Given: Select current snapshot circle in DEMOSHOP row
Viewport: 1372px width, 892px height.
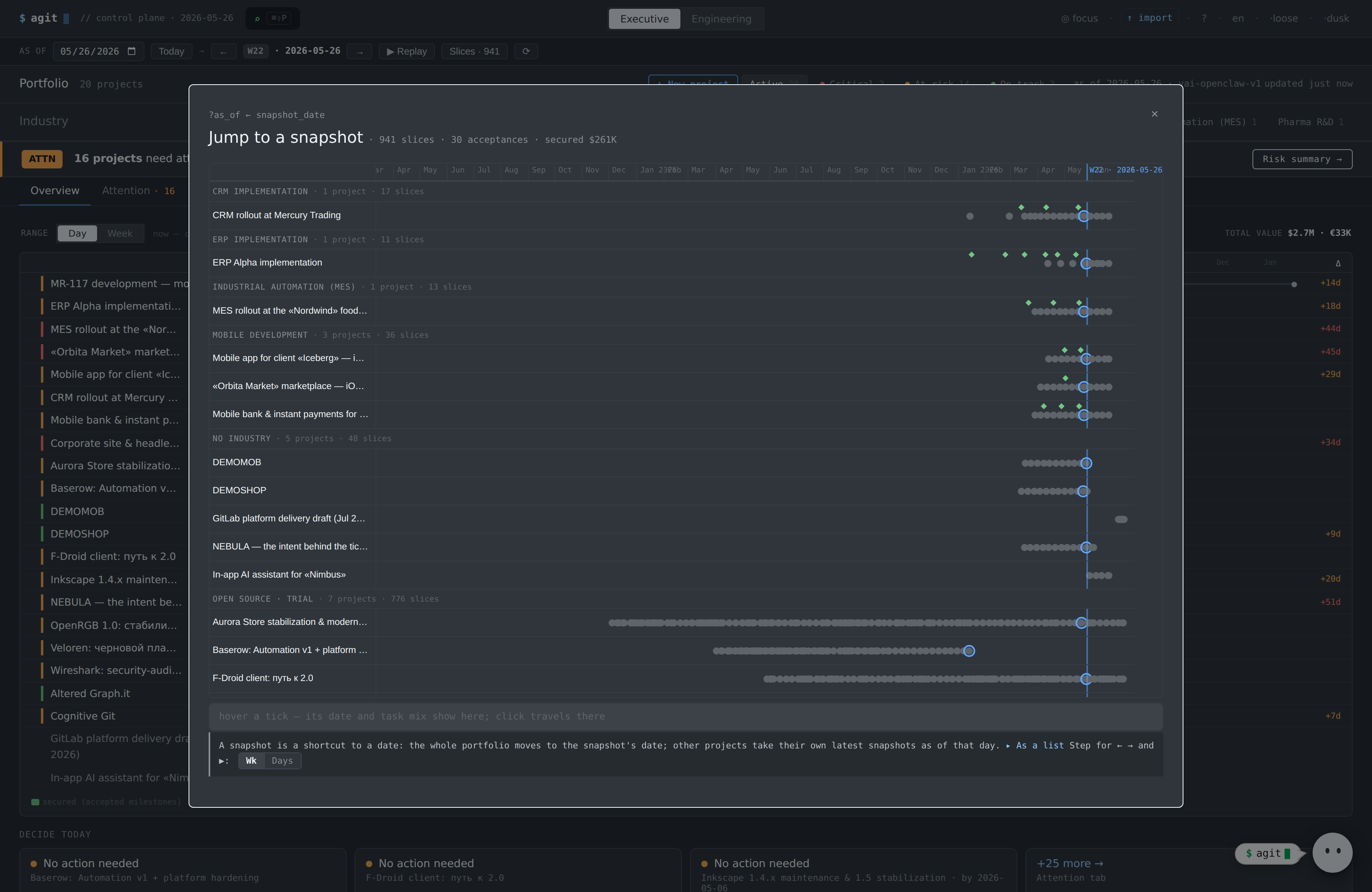Looking at the screenshot, I should (x=1084, y=491).
